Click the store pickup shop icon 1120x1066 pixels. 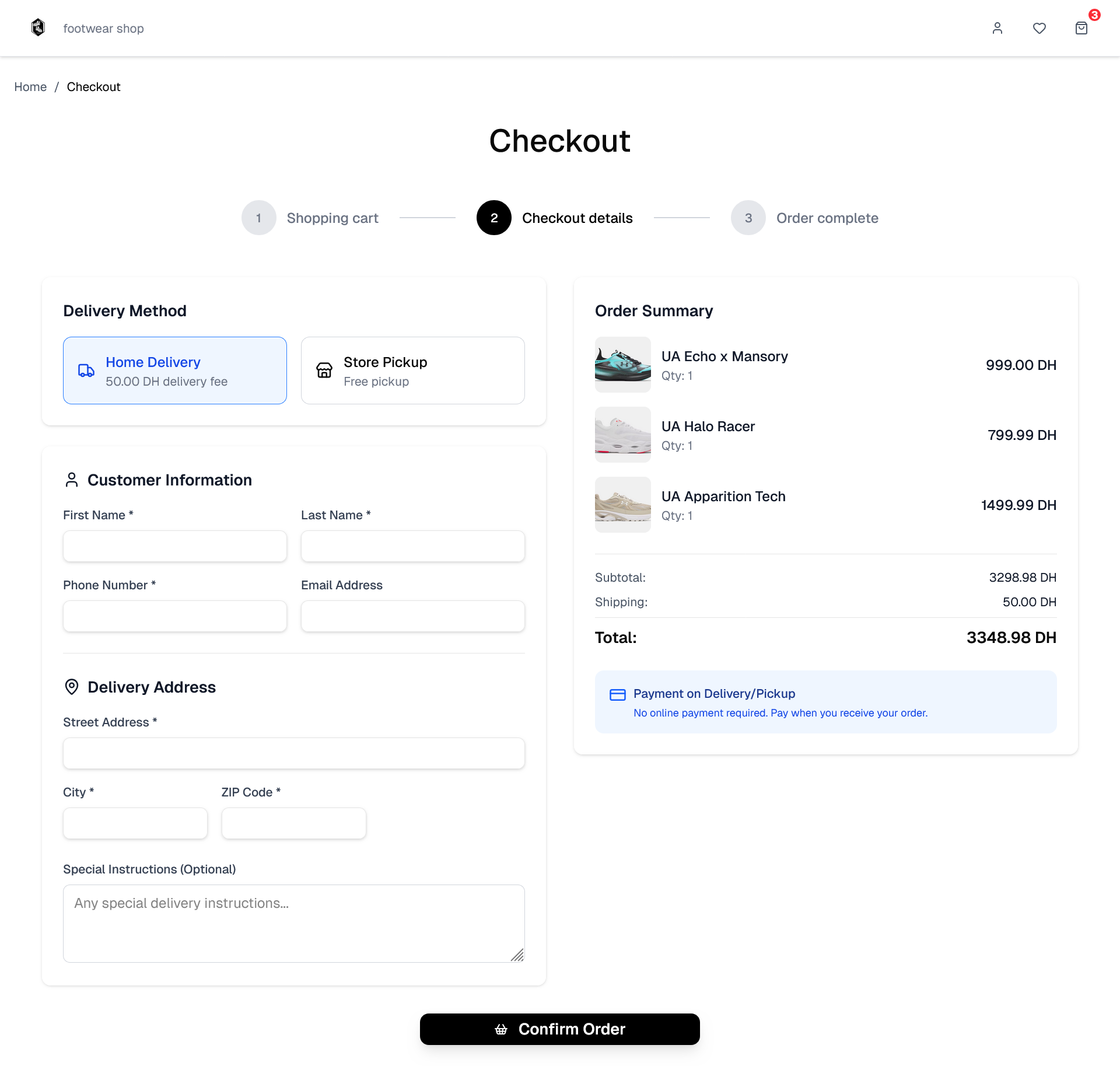pos(324,371)
